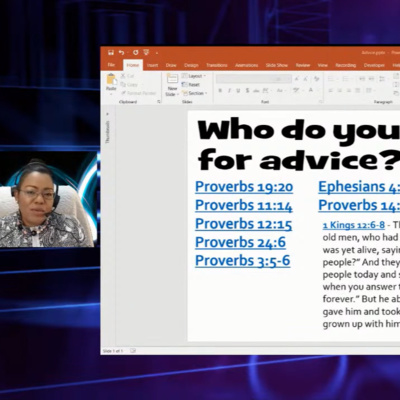Apply bulleted list formatting

pyautogui.click(x=332, y=79)
